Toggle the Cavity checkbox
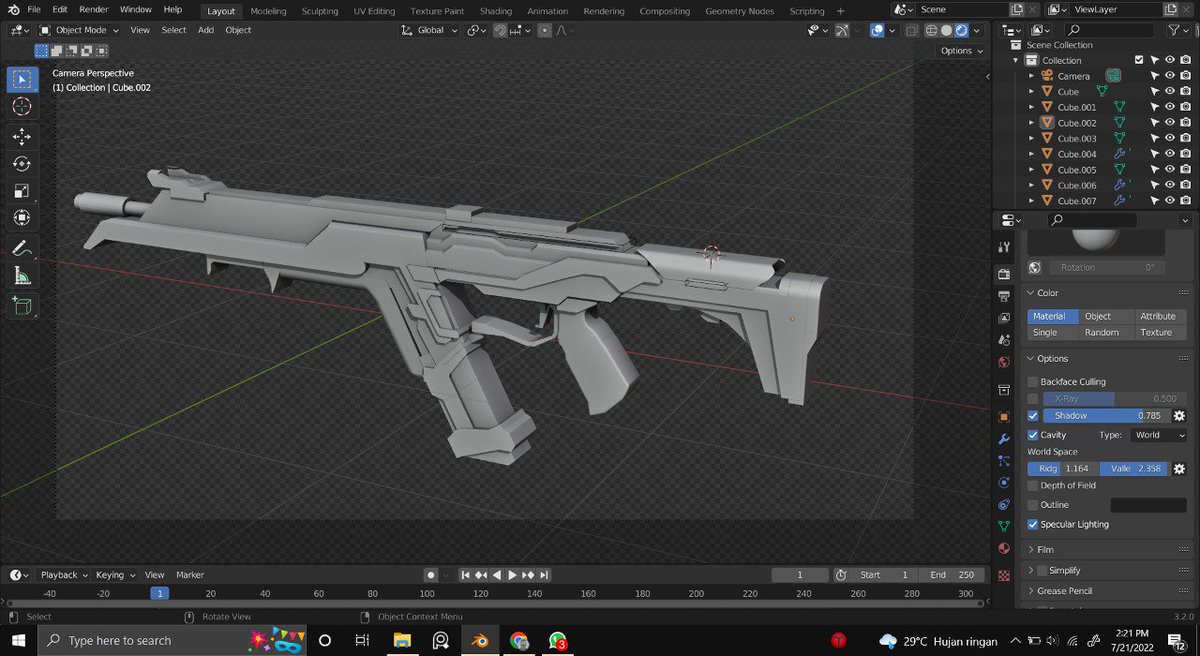 click(1033, 435)
